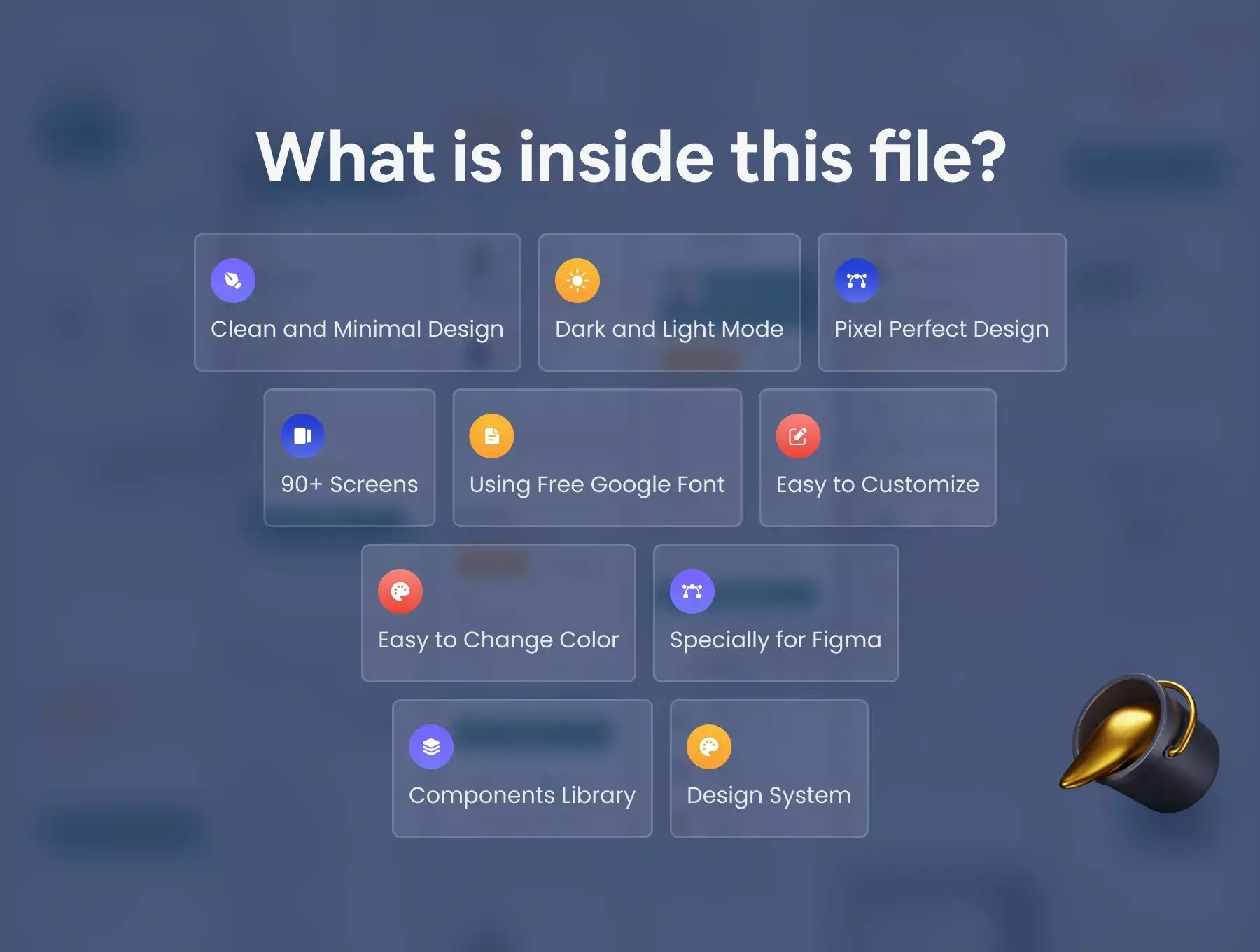Viewport: 1260px width, 952px height.
Task: Click the orange palette icon above Design System
Action: [709, 747]
